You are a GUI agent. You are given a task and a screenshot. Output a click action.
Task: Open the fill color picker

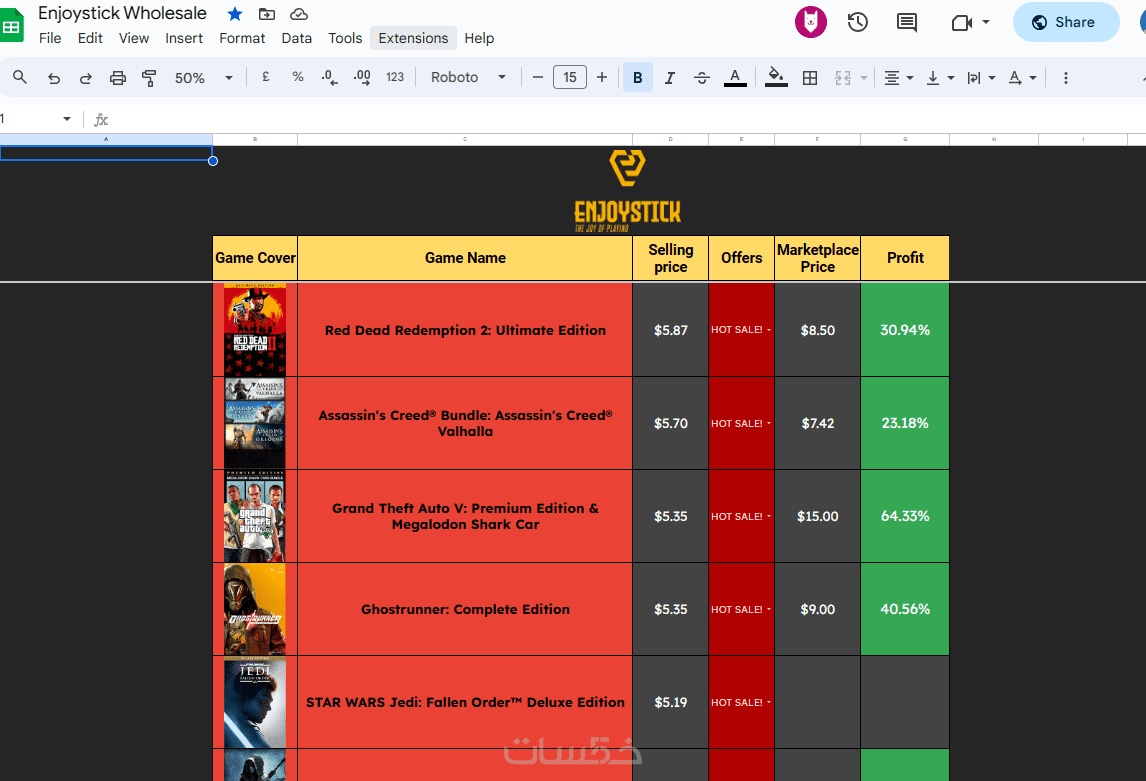776,77
